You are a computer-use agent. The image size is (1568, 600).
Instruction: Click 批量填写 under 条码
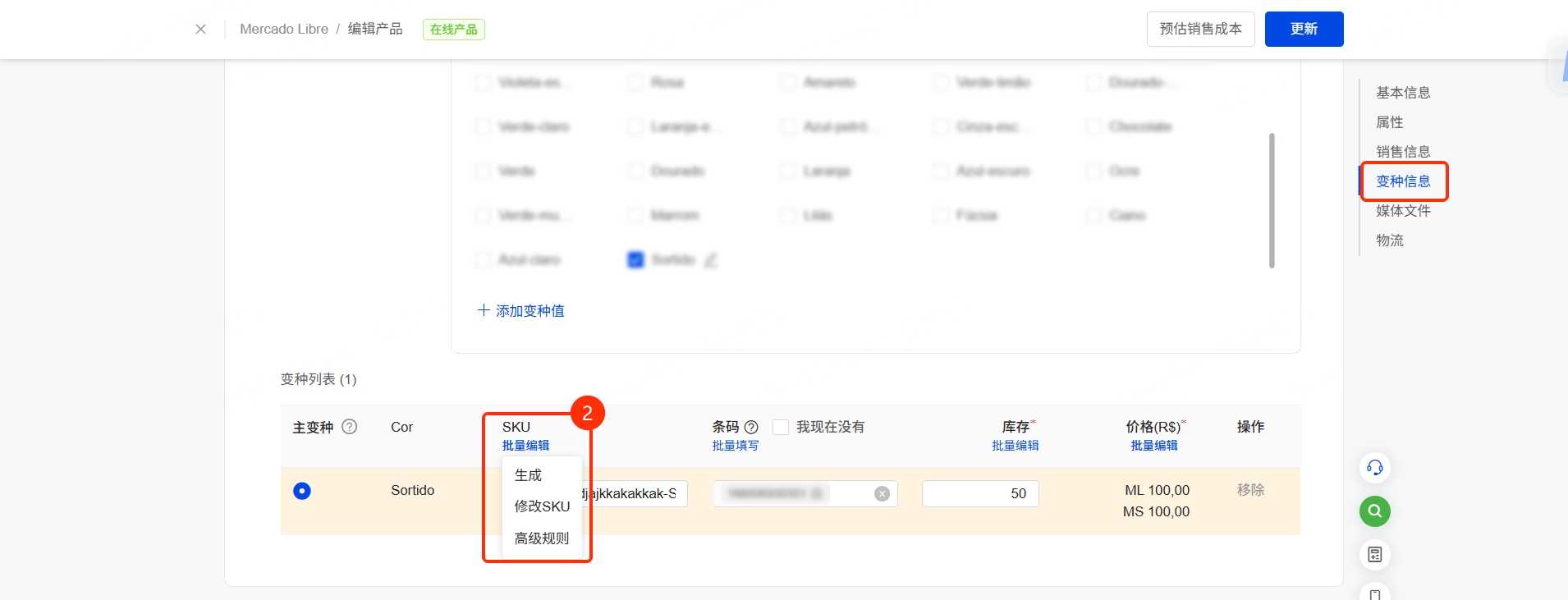click(736, 446)
